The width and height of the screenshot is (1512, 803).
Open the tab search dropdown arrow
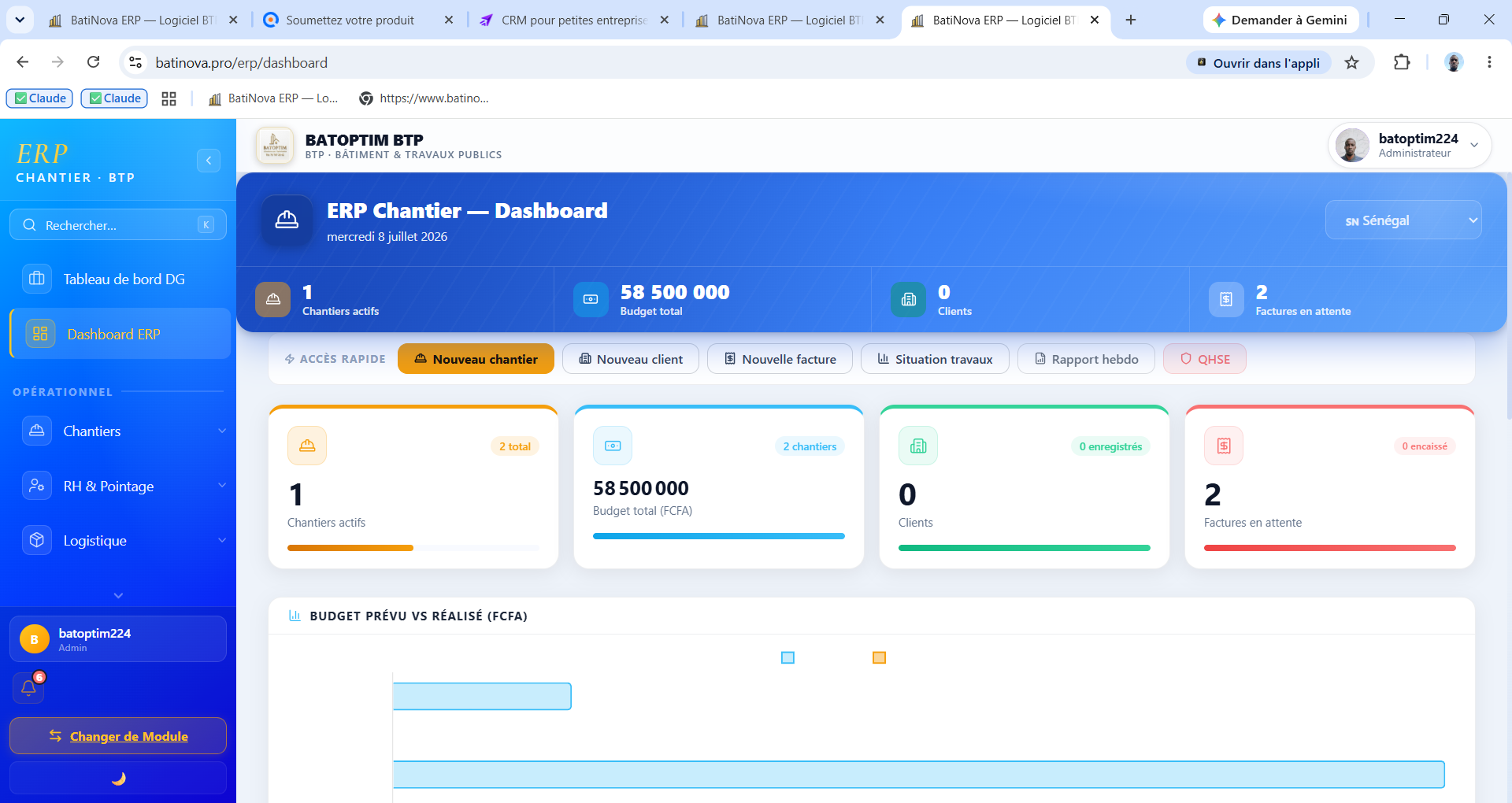point(20,20)
